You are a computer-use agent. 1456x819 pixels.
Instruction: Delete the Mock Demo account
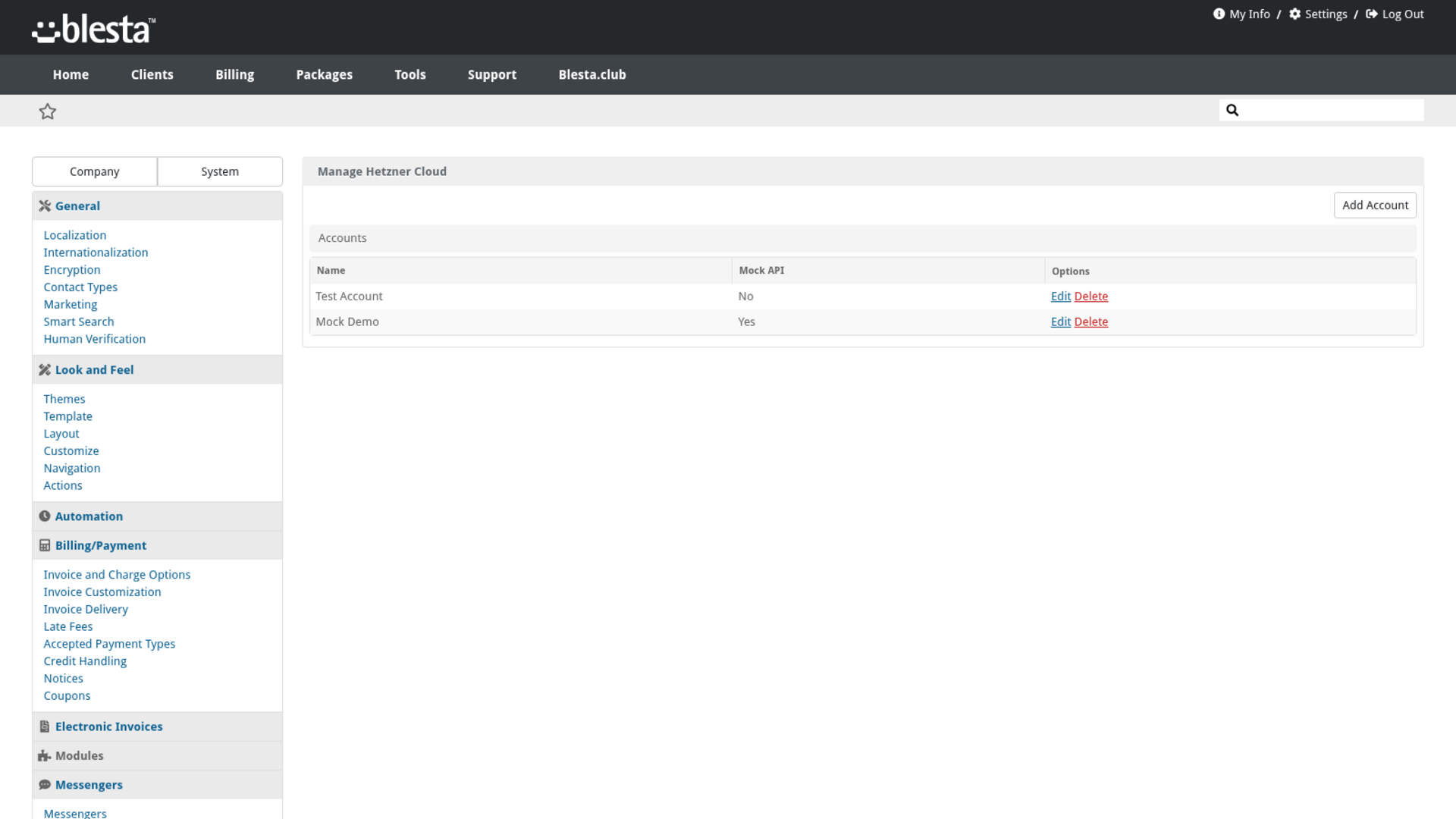1090,322
